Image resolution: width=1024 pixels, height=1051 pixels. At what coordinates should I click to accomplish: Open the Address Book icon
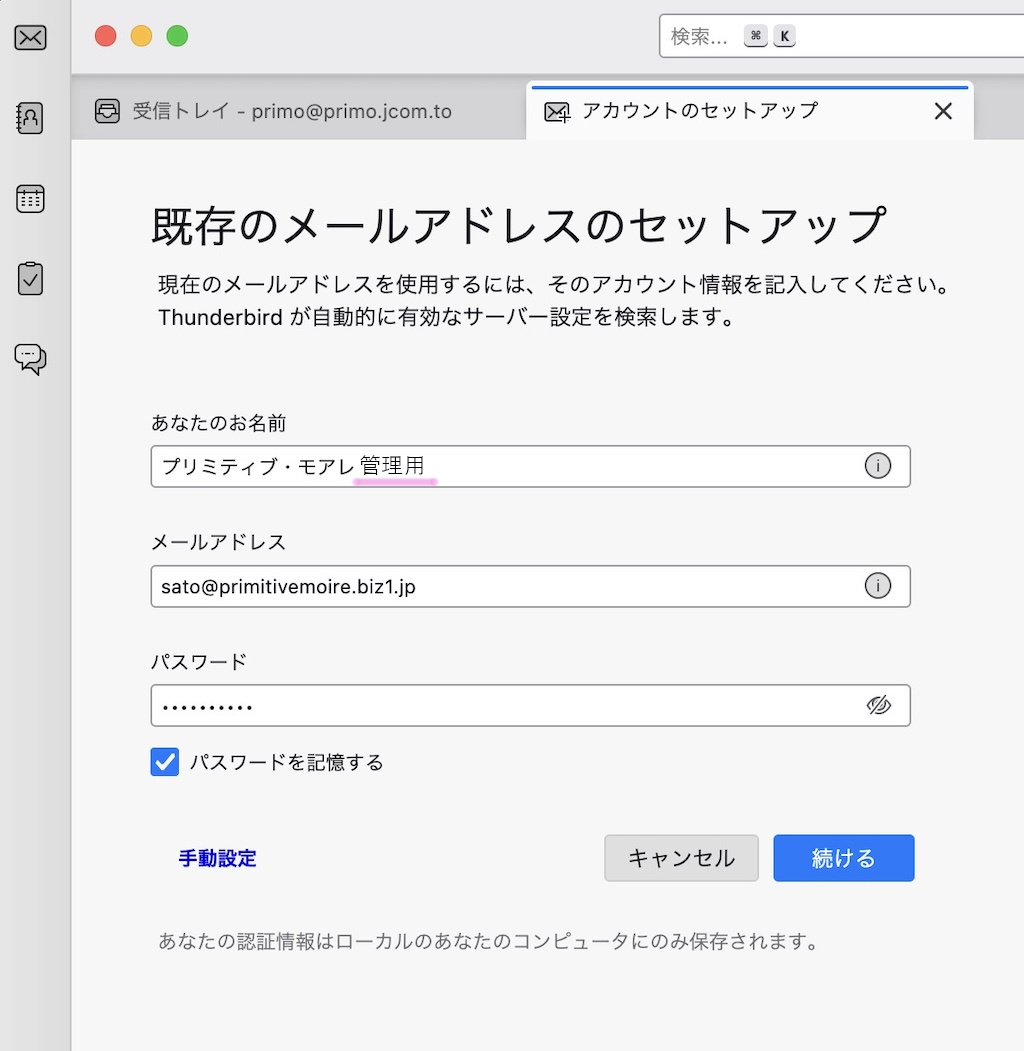pos(30,118)
